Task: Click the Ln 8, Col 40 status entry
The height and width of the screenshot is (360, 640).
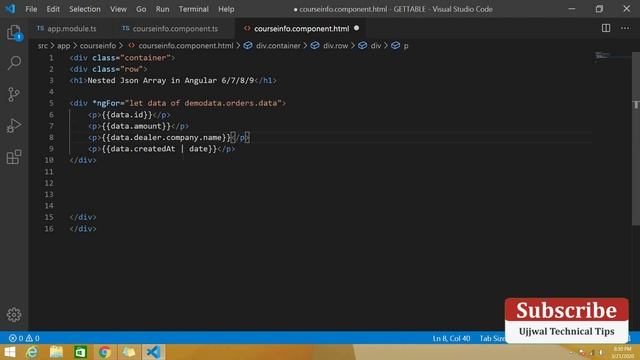Action: [x=451, y=338]
